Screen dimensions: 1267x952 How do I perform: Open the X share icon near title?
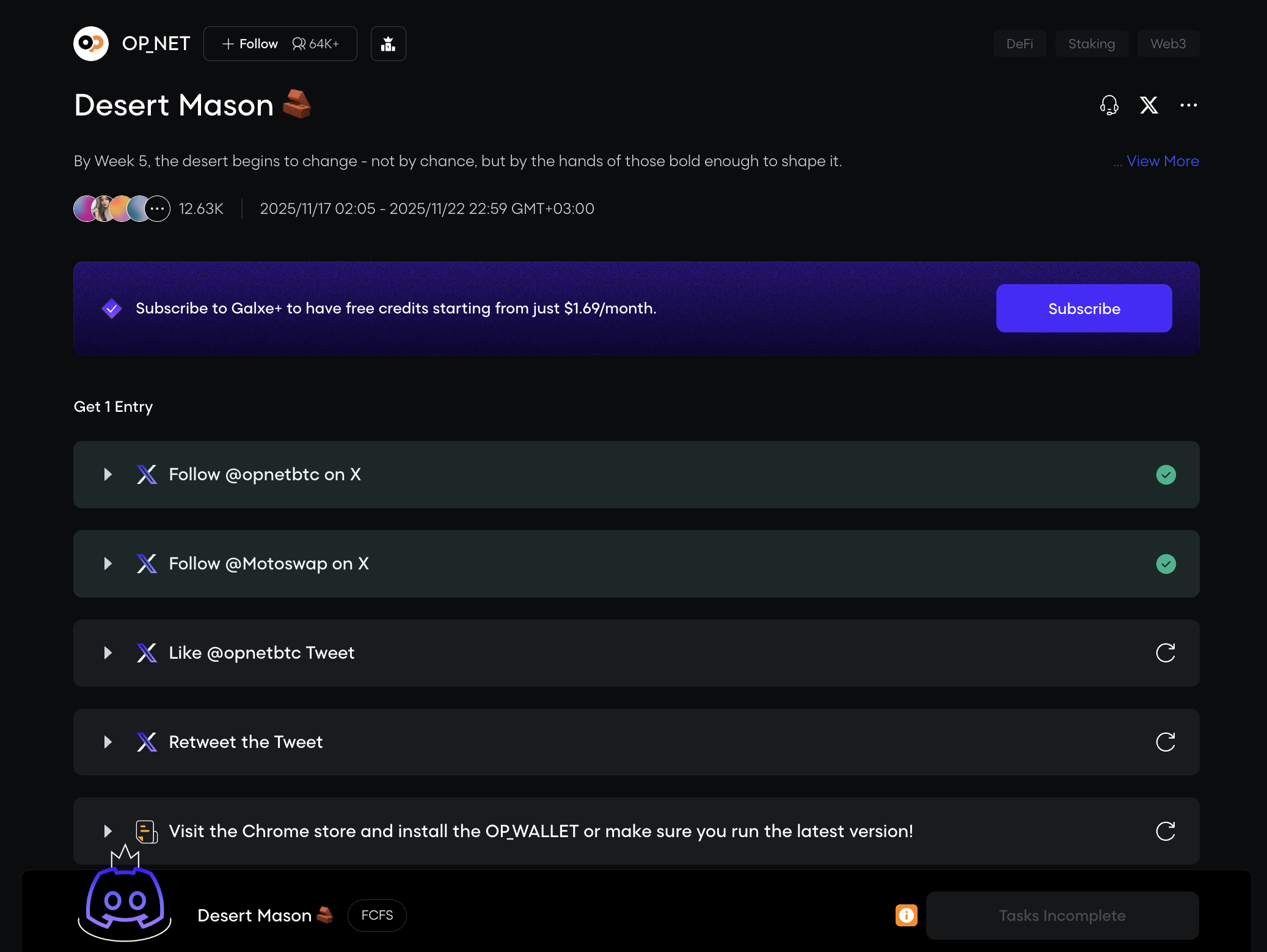1148,105
